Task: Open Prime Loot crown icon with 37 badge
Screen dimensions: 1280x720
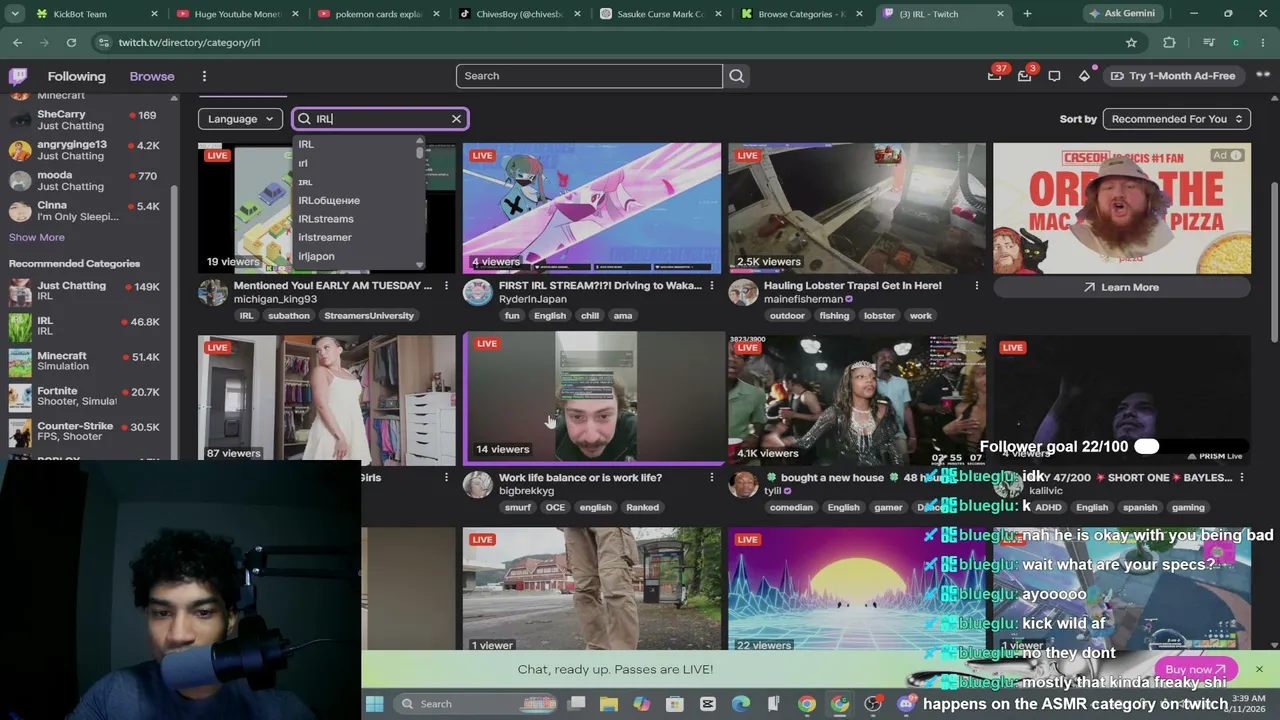Action: point(995,76)
